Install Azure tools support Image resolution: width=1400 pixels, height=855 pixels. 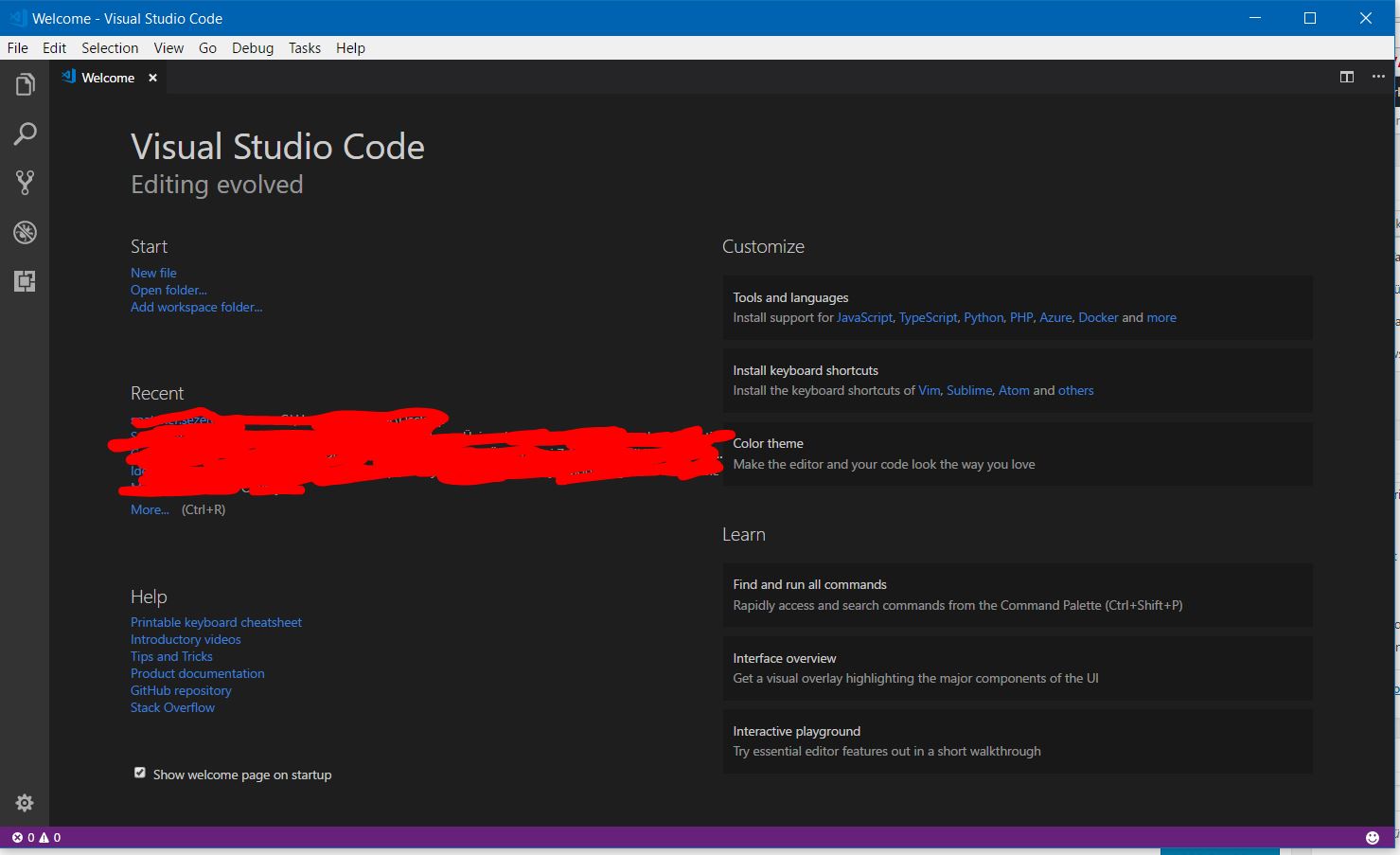coord(1055,317)
